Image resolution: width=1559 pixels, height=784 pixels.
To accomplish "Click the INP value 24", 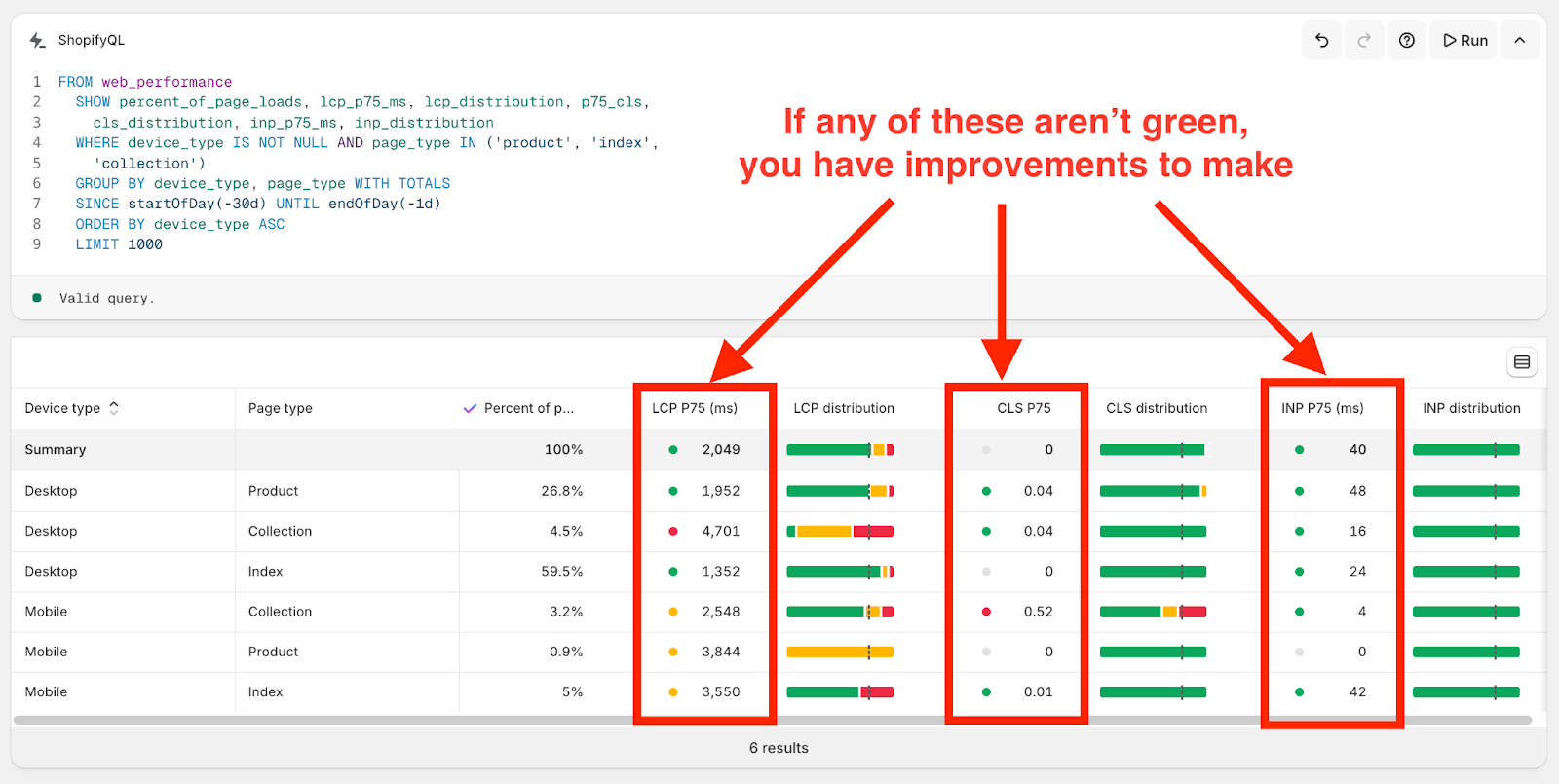I will pos(1358,572).
